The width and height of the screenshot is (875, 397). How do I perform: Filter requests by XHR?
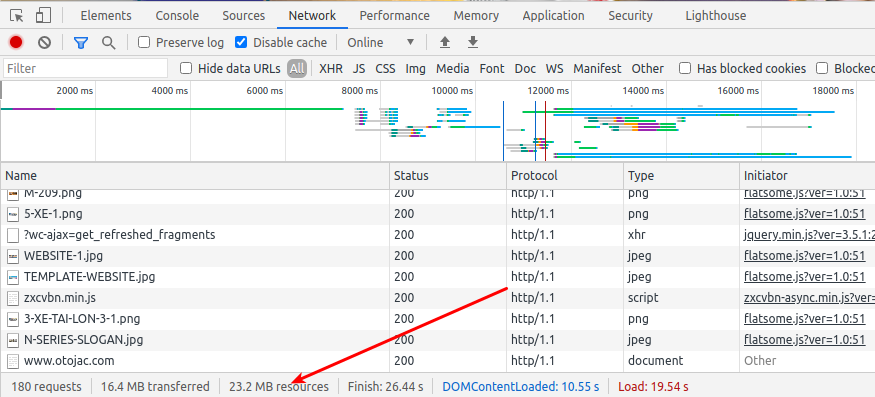[x=331, y=69]
